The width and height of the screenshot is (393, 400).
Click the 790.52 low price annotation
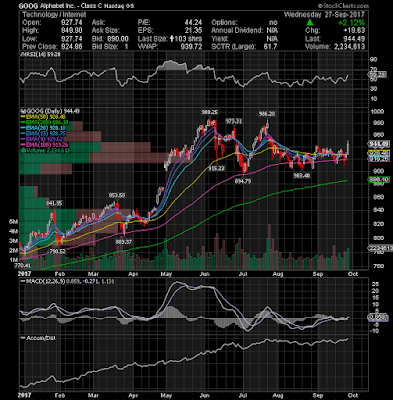point(57,251)
